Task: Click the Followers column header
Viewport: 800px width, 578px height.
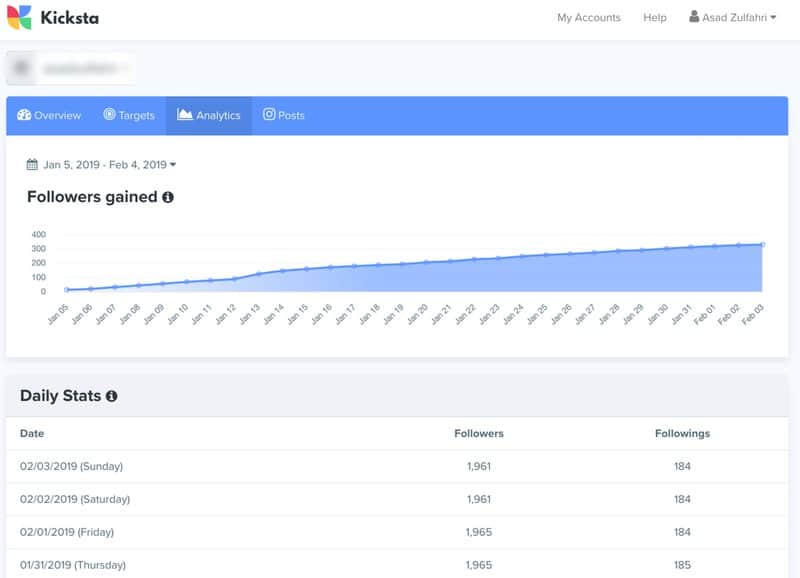Action: point(479,434)
